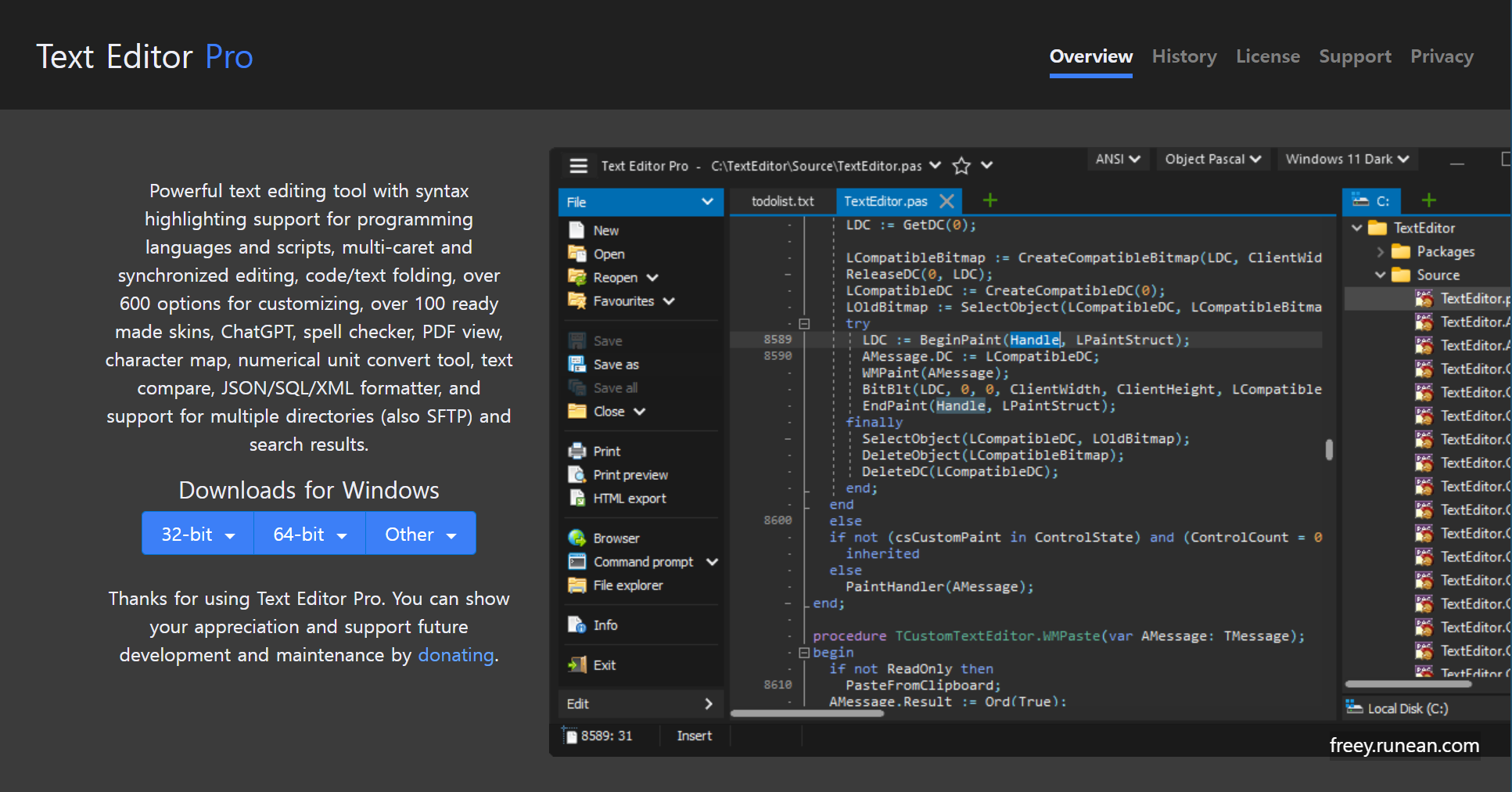
Task: Open the hamburger main menu
Action: 578,165
